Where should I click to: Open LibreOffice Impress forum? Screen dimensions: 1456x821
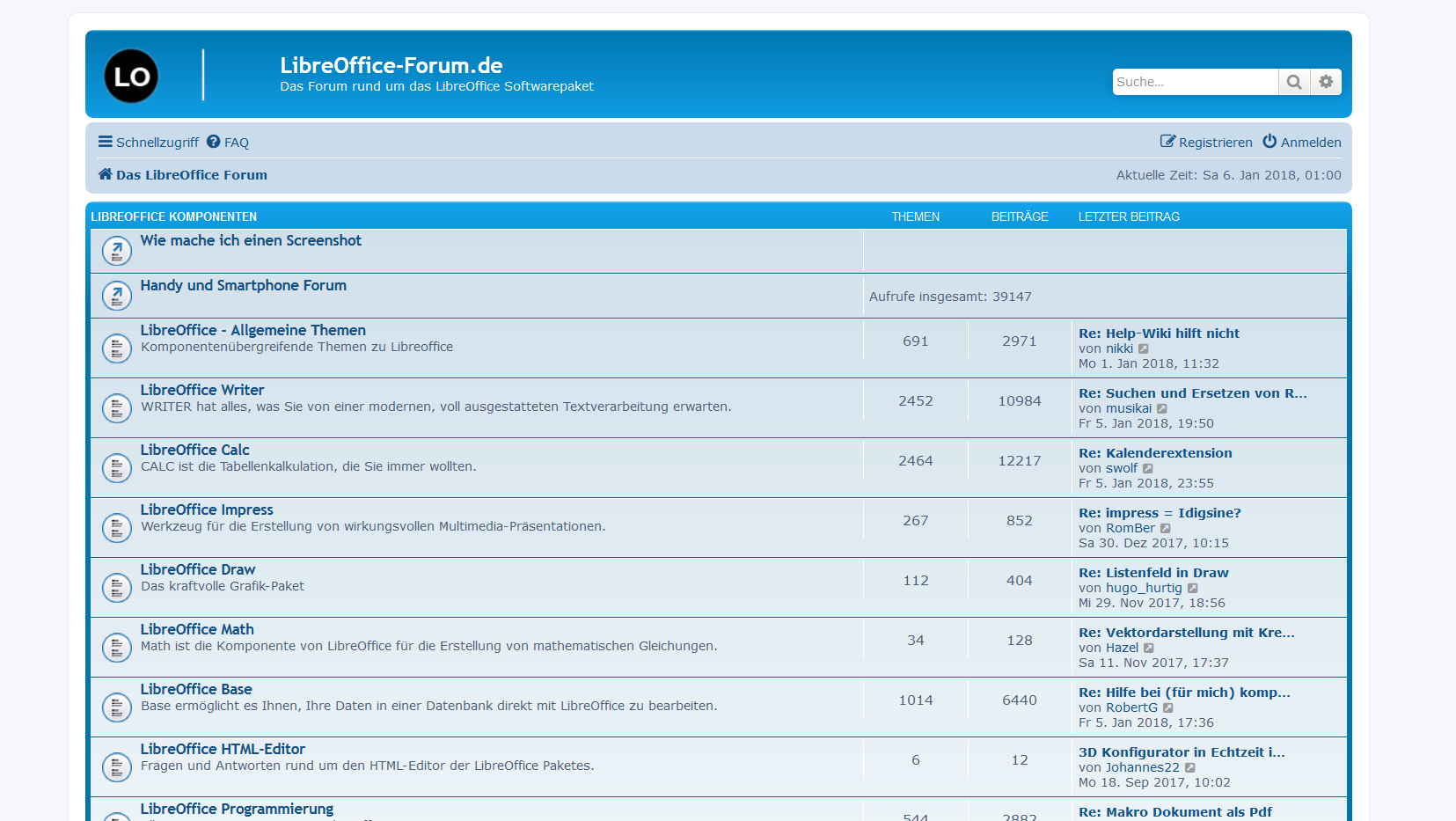point(207,509)
